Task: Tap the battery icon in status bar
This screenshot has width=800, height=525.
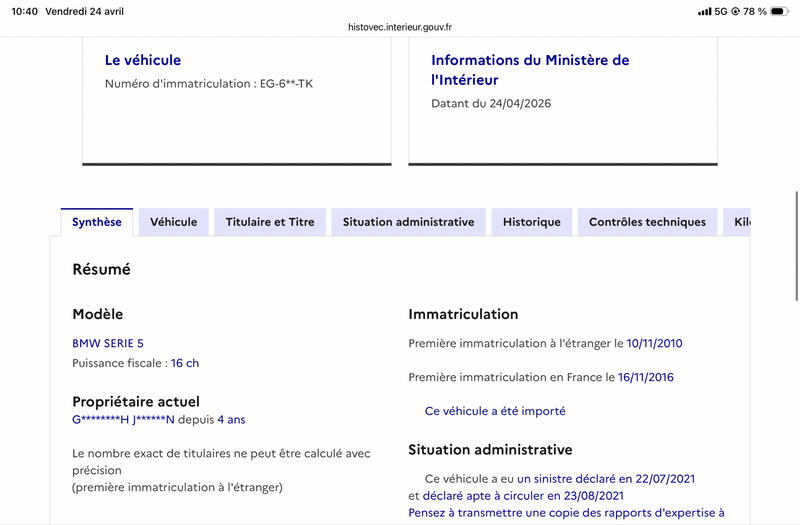Action: point(779,11)
